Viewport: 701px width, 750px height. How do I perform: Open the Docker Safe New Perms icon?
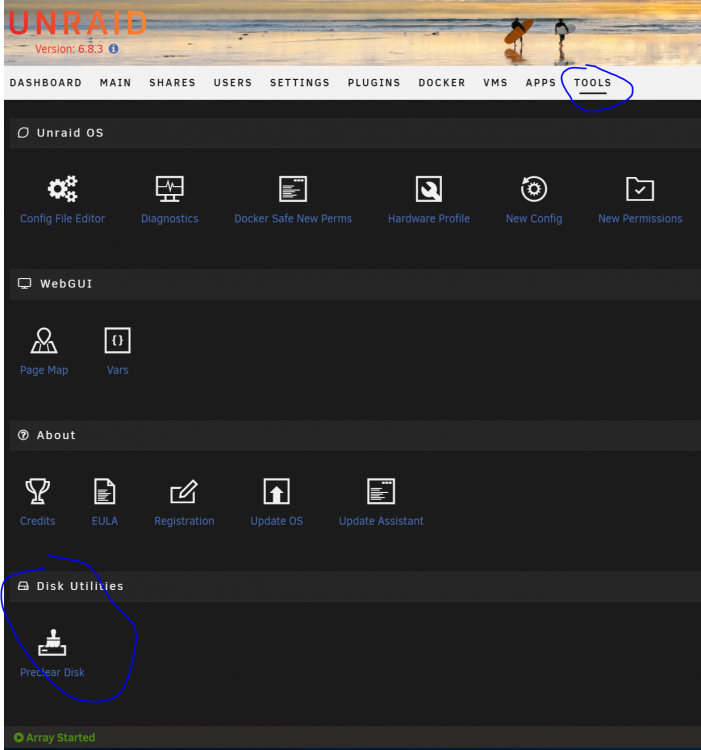[x=293, y=189]
